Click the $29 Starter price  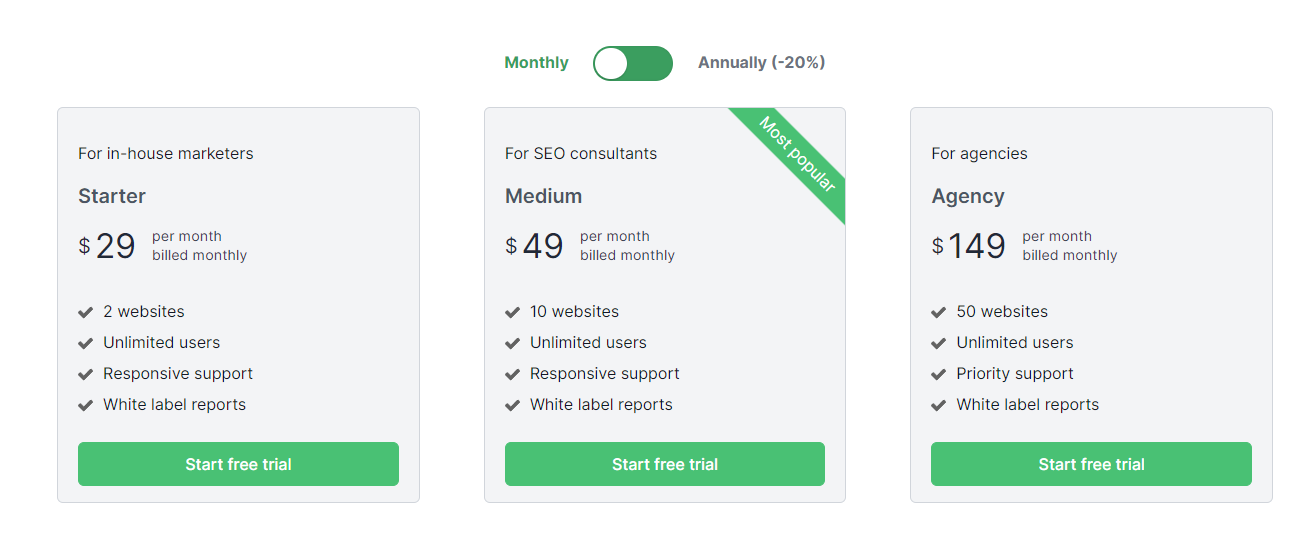[107, 246]
